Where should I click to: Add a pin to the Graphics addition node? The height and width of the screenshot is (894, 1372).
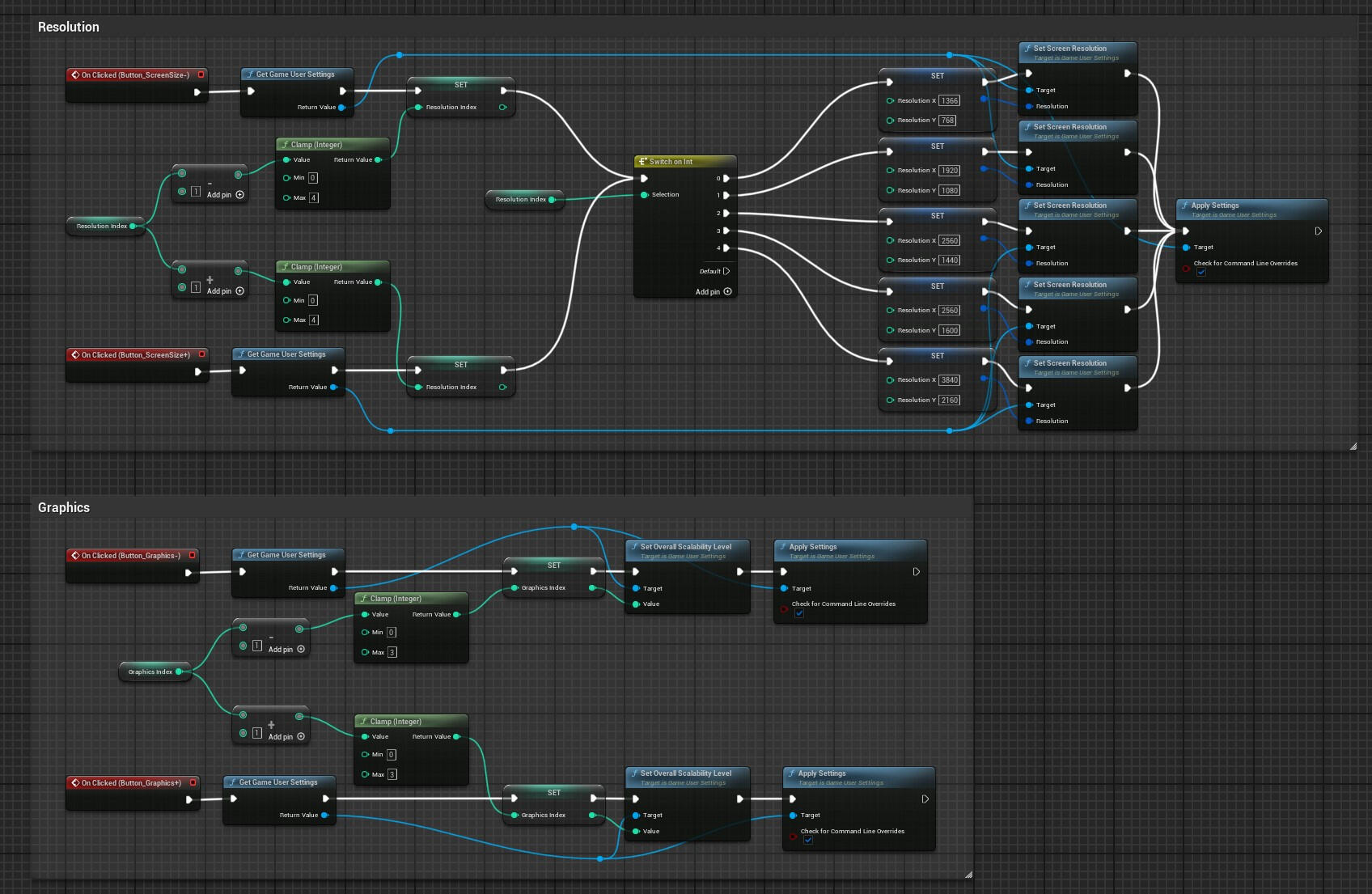tap(301, 736)
